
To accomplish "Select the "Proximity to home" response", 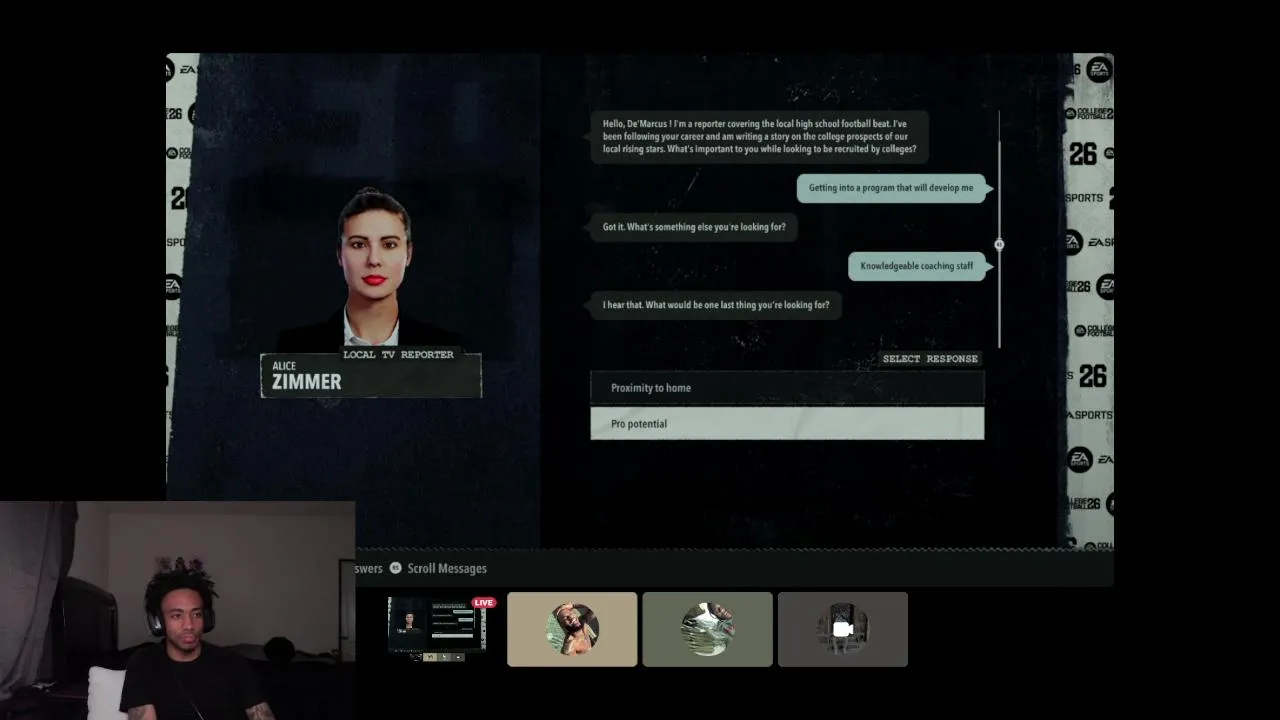I will click(x=787, y=388).
